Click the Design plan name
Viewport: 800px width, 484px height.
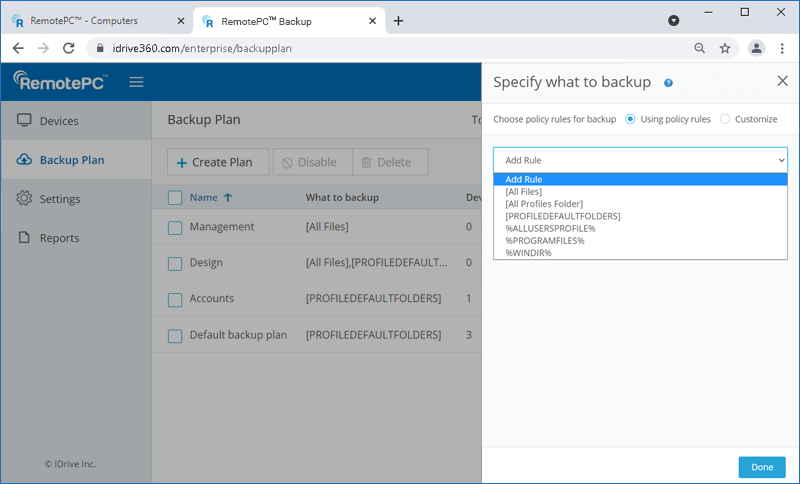coord(206,263)
